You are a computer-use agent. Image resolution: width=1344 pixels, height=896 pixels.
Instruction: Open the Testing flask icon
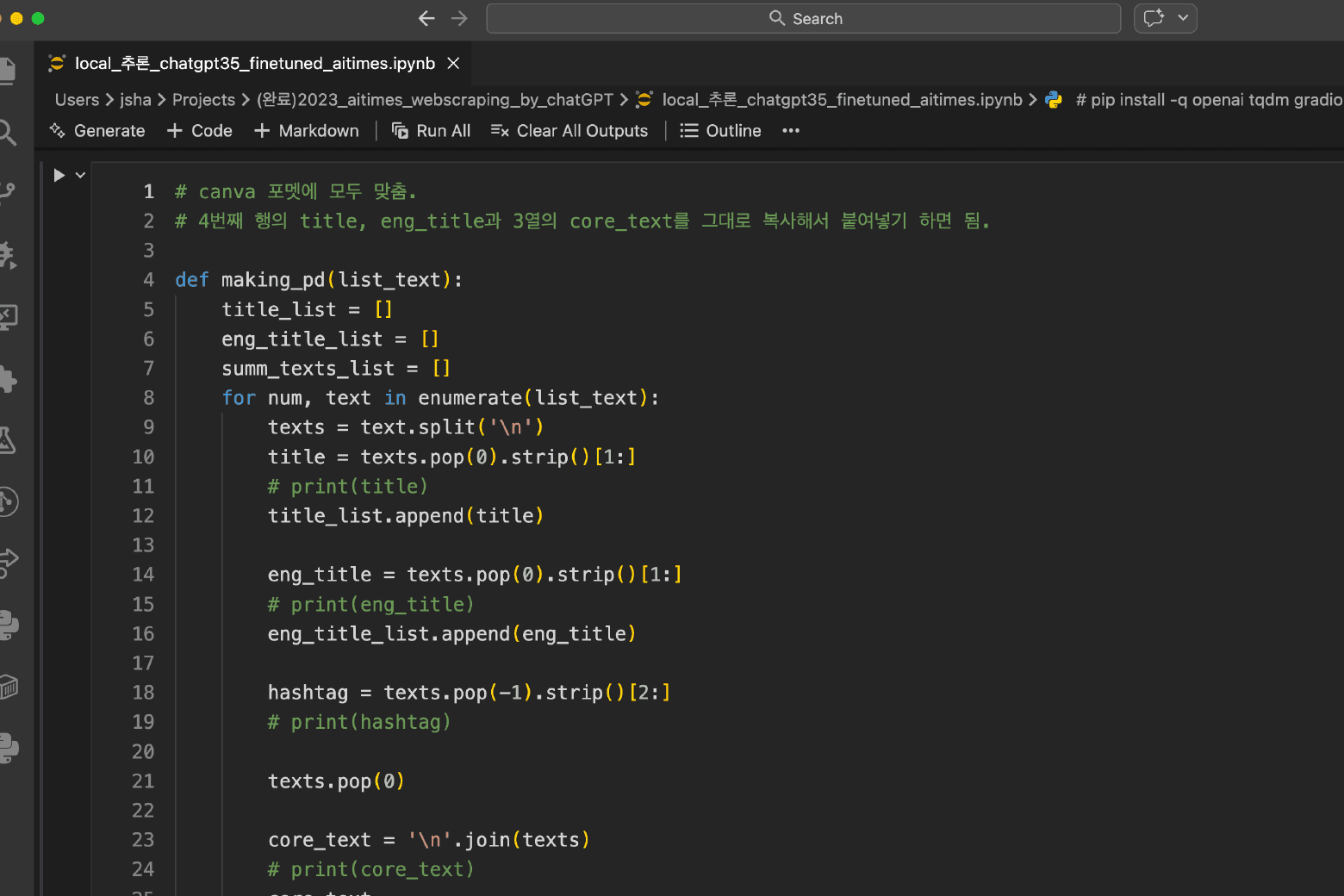pos(7,440)
